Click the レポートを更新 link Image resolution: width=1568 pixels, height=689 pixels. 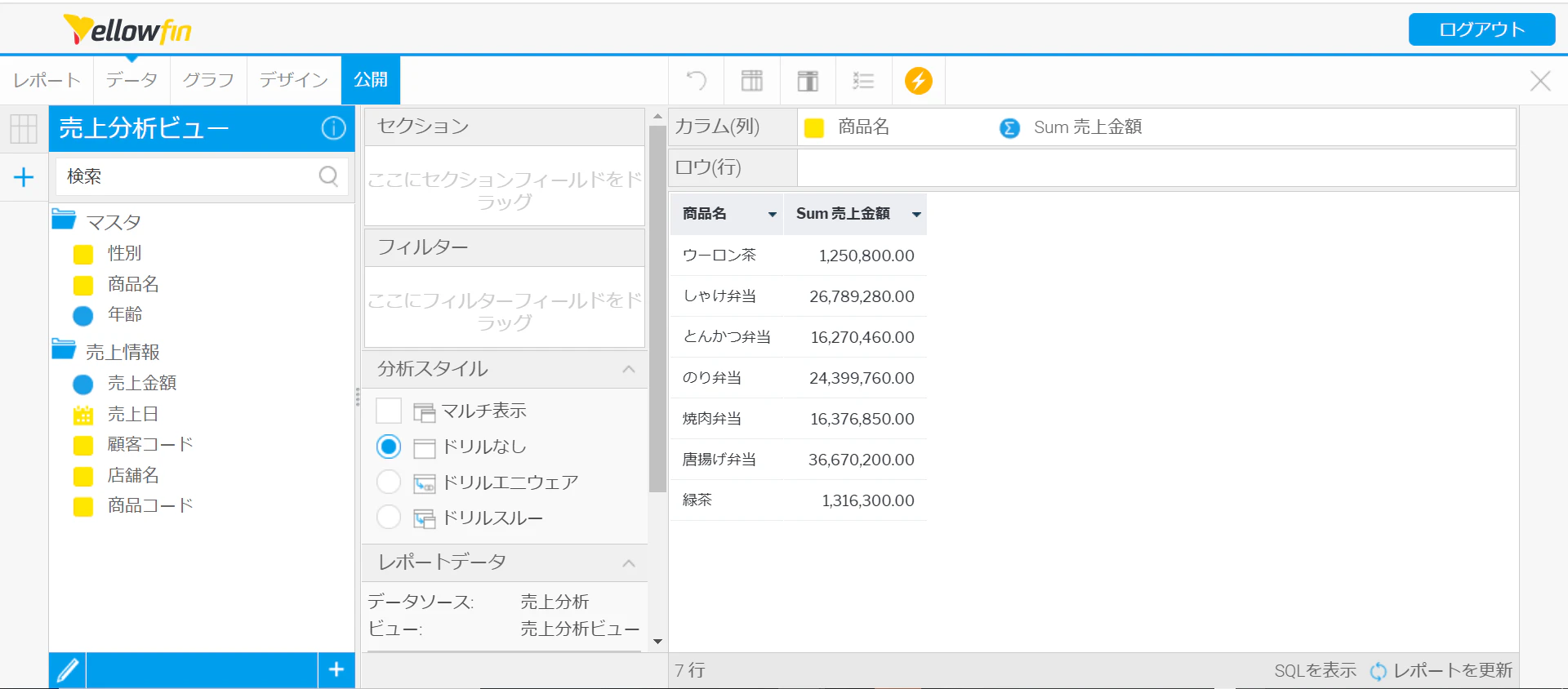pos(1453,670)
